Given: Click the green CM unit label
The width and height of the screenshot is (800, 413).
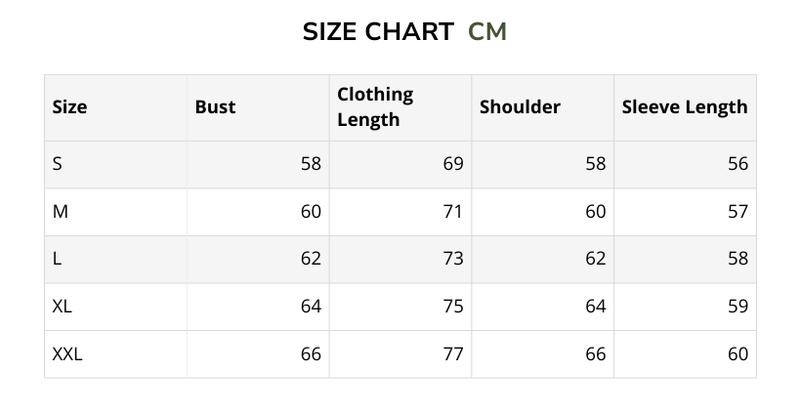Looking at the screenshot, I should click(487, 31).
